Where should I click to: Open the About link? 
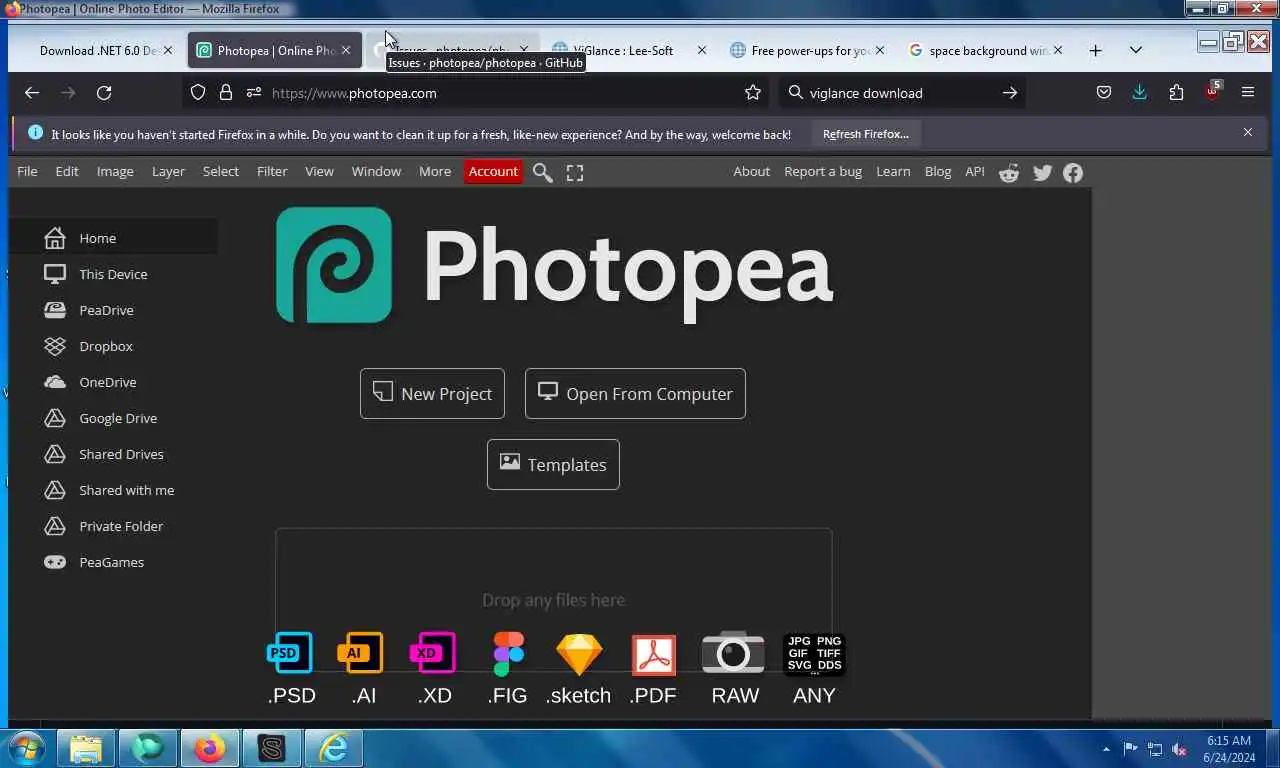pos(751,171)
